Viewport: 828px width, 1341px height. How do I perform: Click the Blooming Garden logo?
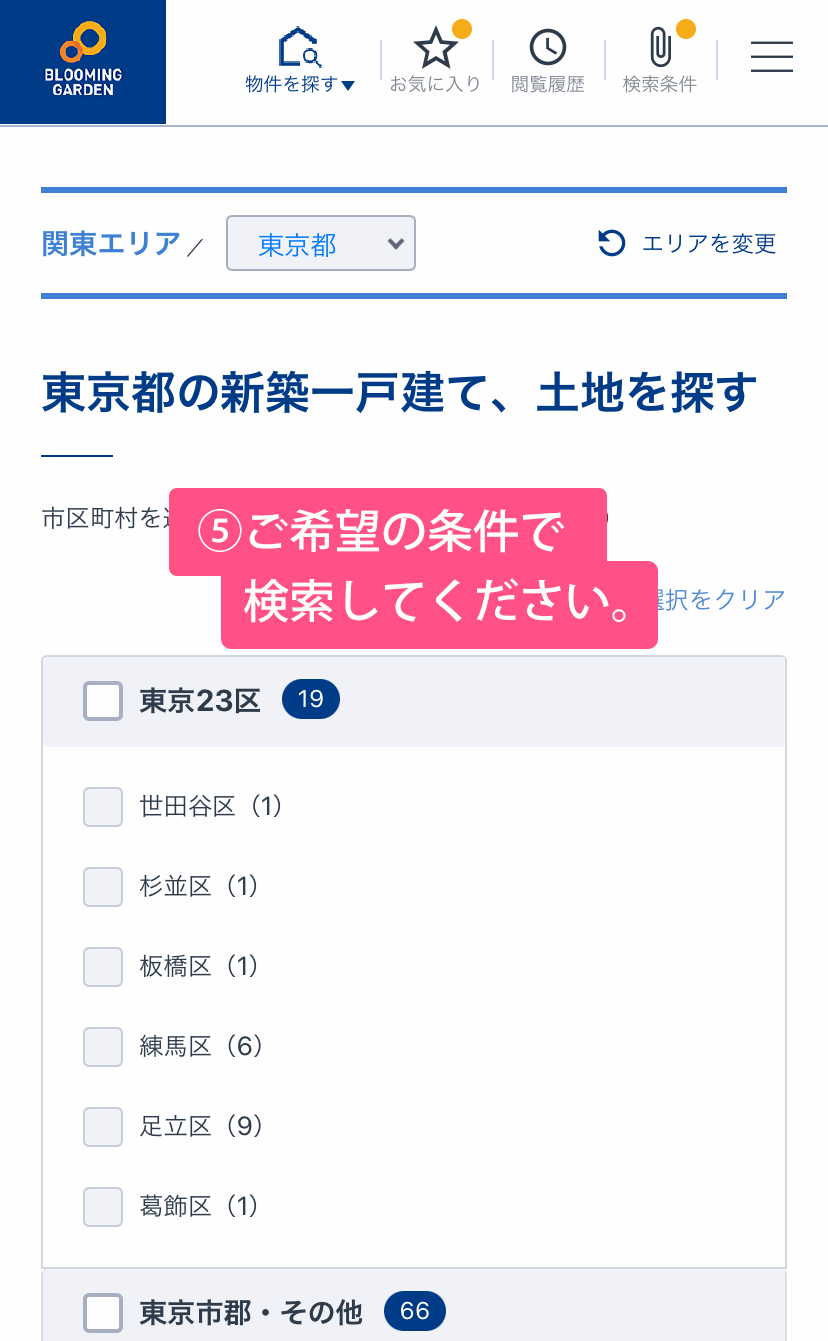coord(83,62)
